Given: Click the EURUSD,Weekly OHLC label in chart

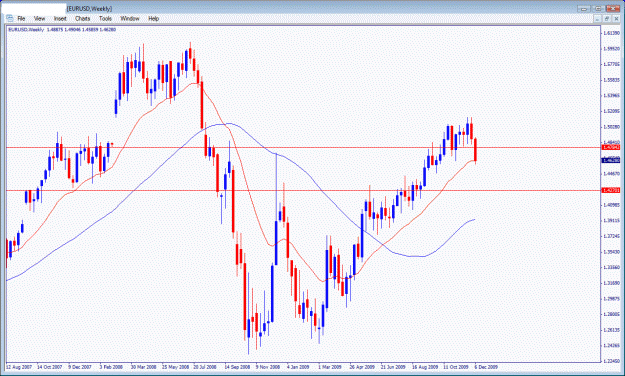Looking at the screenshot, I should (62, 30).
